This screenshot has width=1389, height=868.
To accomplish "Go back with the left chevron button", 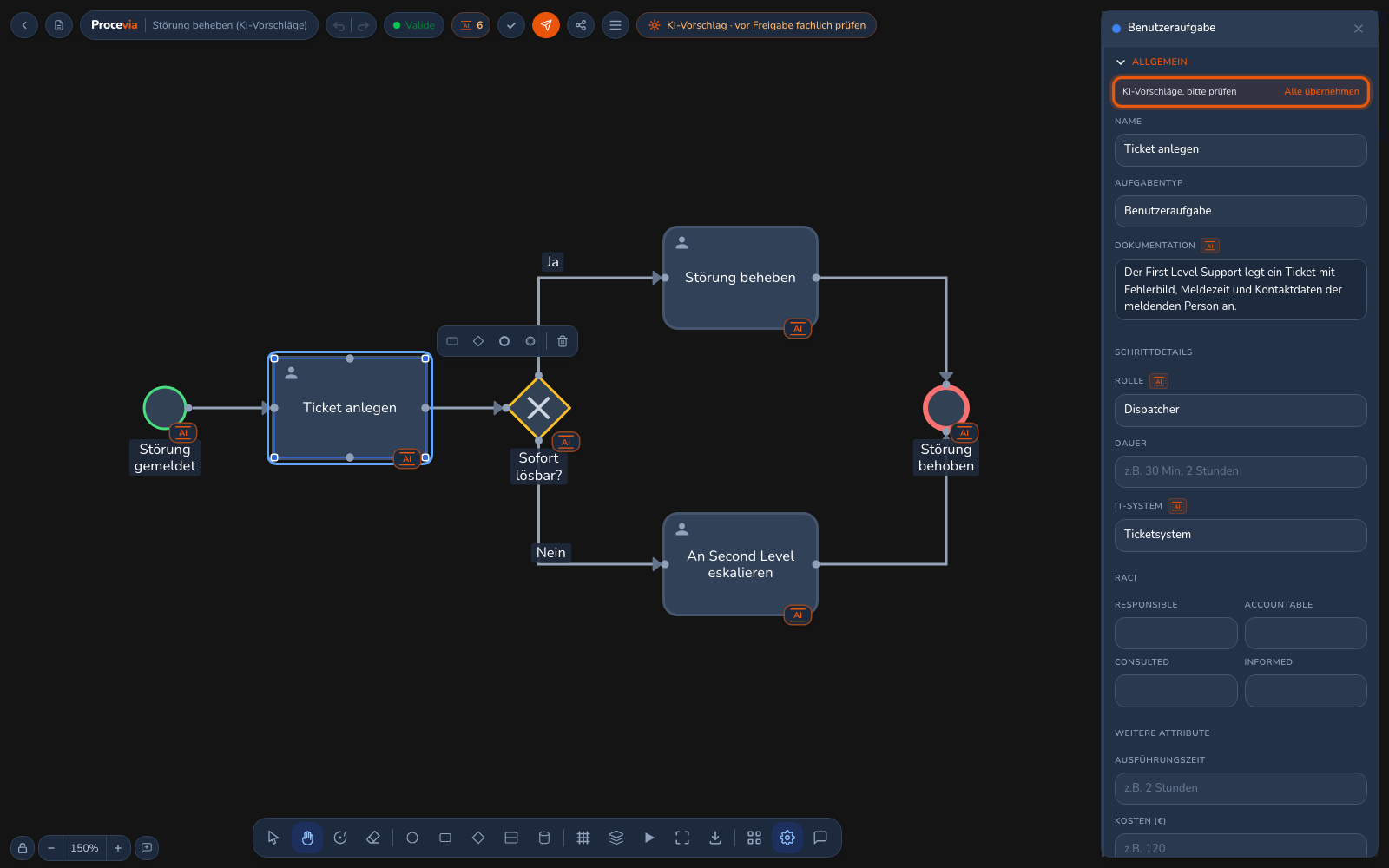I will [x=24, y=25].
